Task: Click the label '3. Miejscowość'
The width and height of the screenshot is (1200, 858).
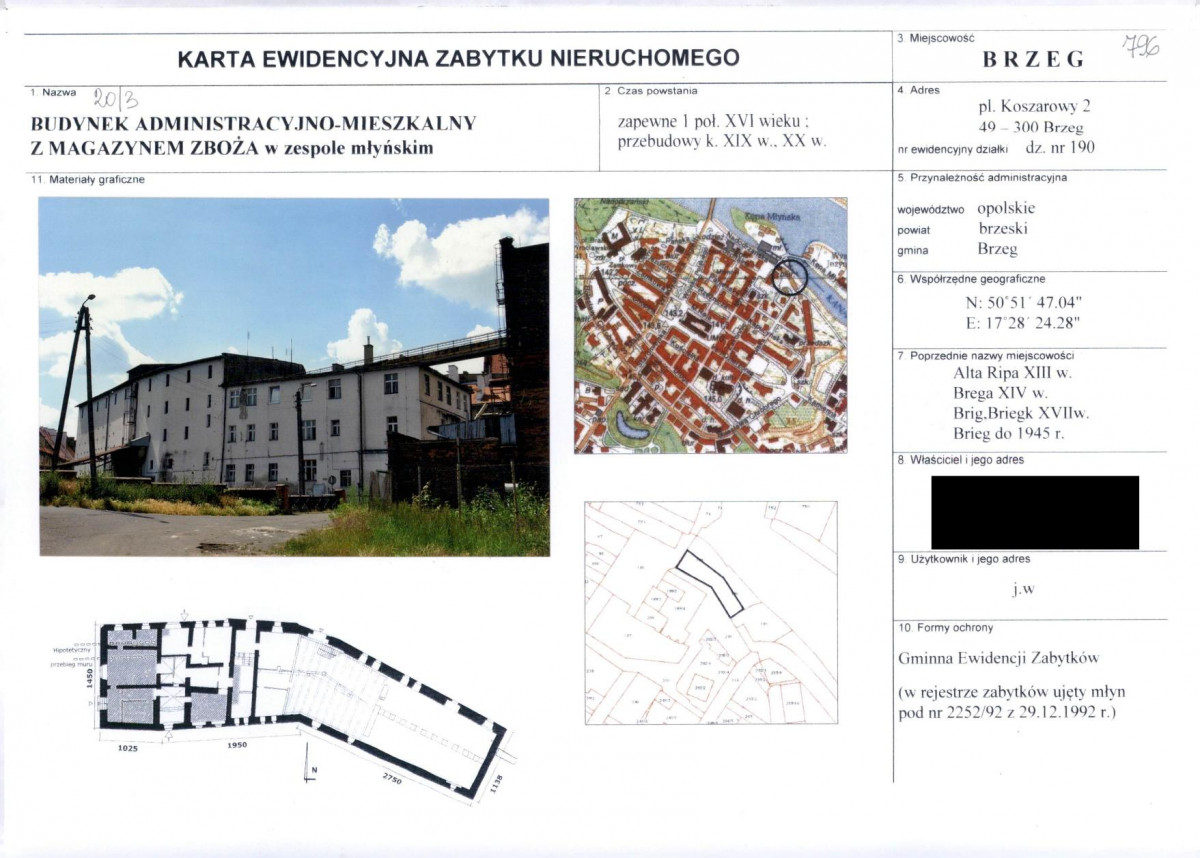Action: click(x=936, y=38)
